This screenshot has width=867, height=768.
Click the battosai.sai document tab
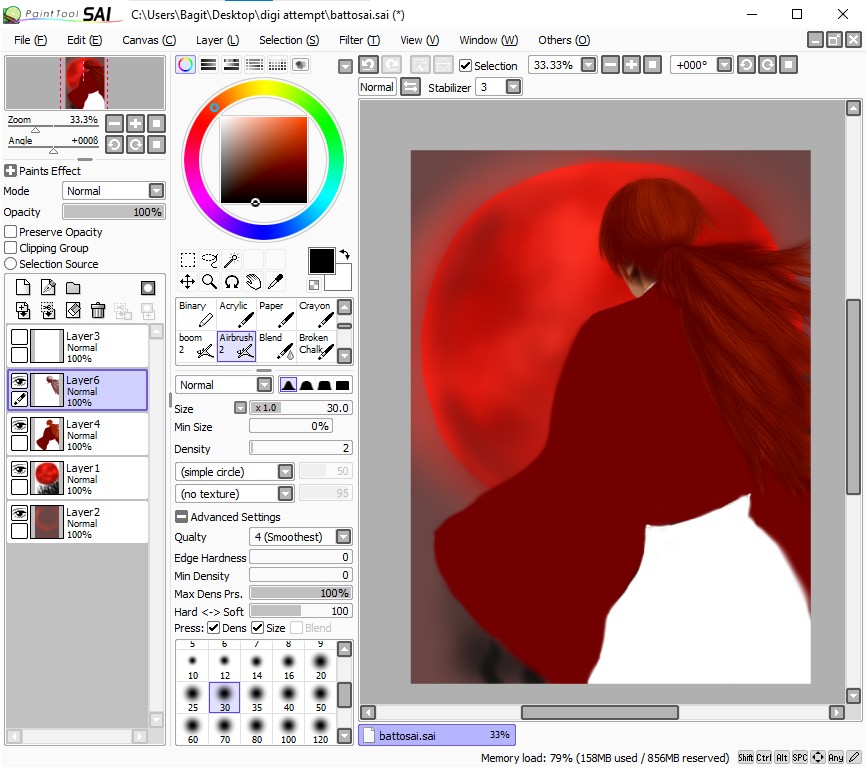[x=437, y=735]
